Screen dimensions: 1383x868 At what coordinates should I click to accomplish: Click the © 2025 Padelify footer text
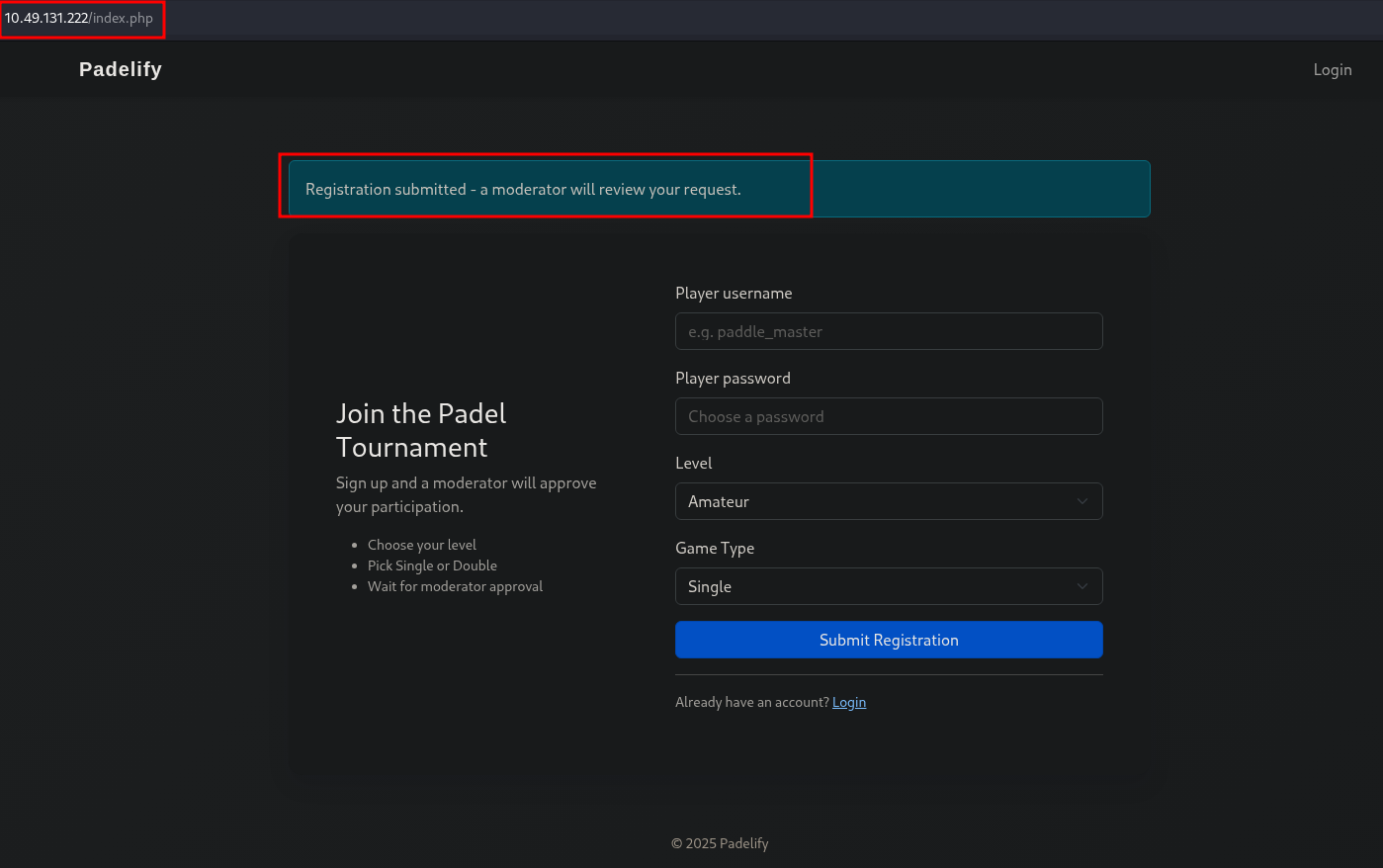point(720,843)
